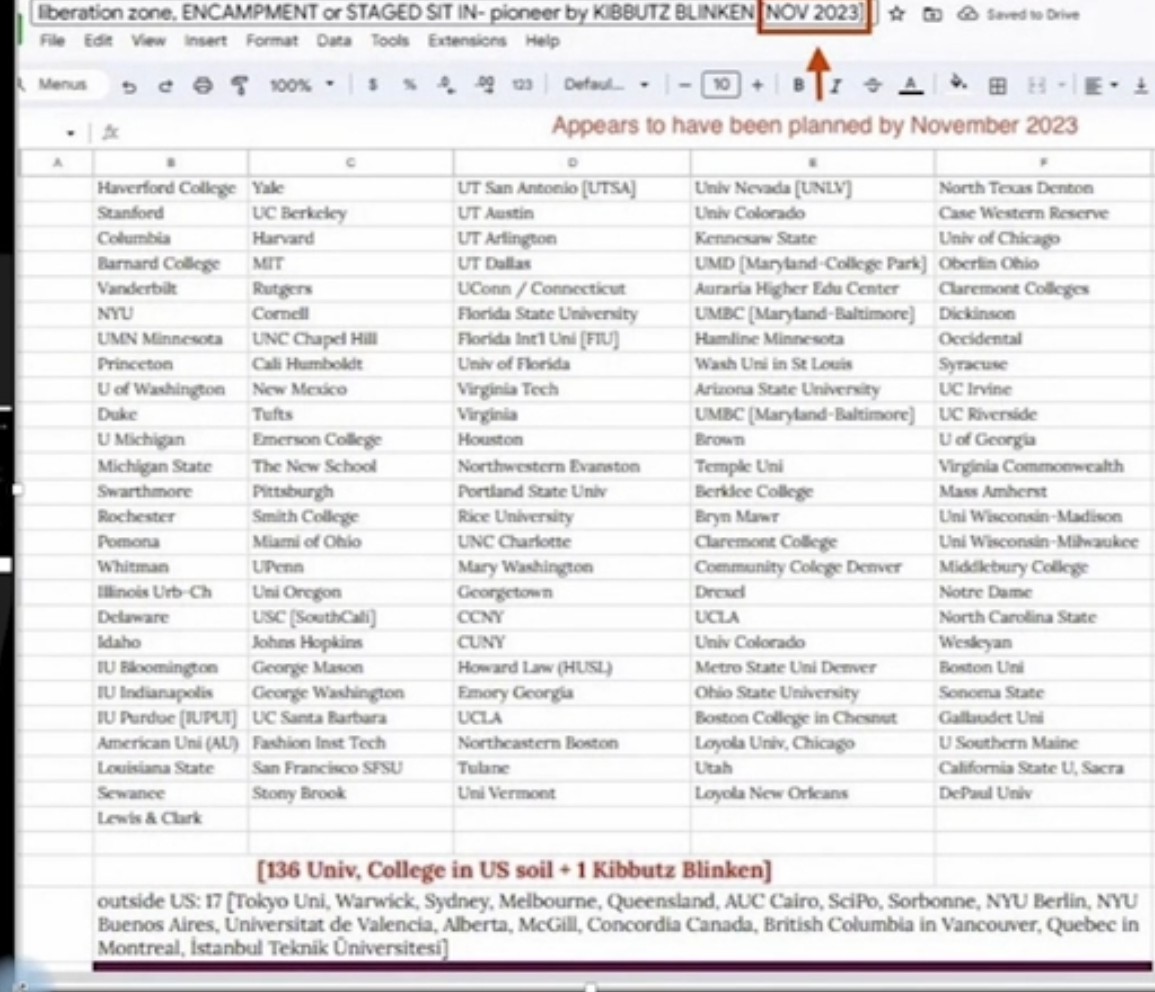1155x992 pixels.
Task: Select column F header
Action: (1043, 163)
